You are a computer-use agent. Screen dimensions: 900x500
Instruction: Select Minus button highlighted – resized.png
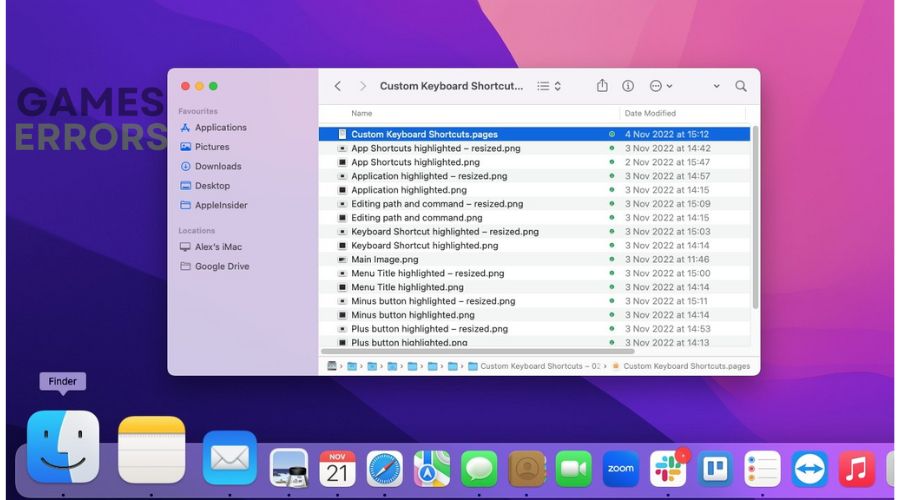[534, 301]
